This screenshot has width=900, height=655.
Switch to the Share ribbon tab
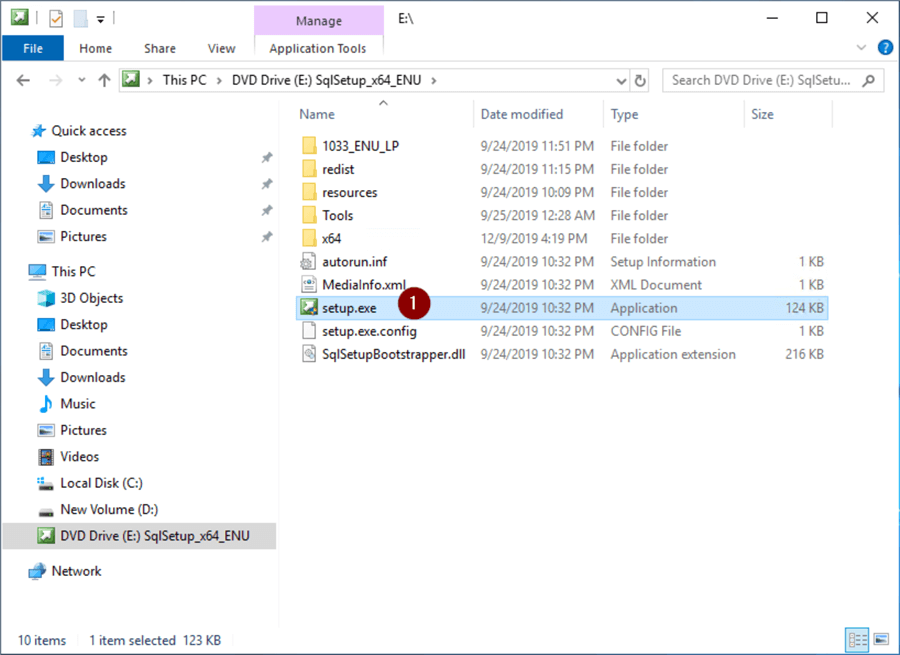[x=160, y=48]
